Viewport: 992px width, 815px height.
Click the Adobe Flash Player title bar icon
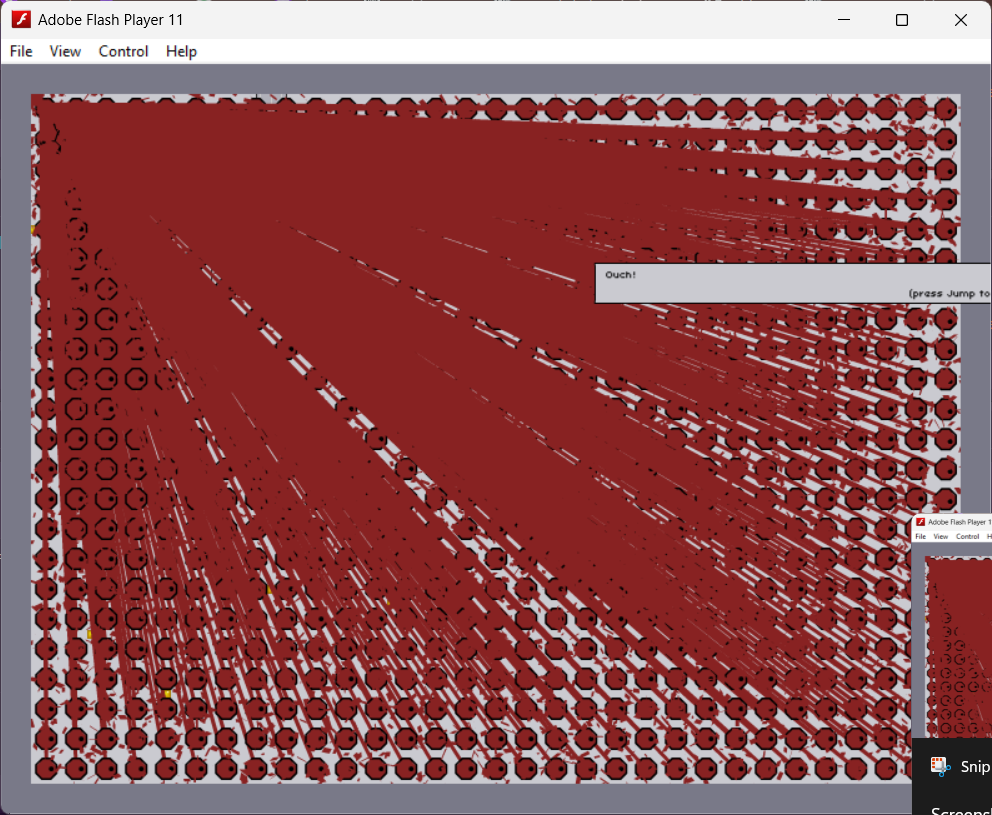(x=22, y=20)
